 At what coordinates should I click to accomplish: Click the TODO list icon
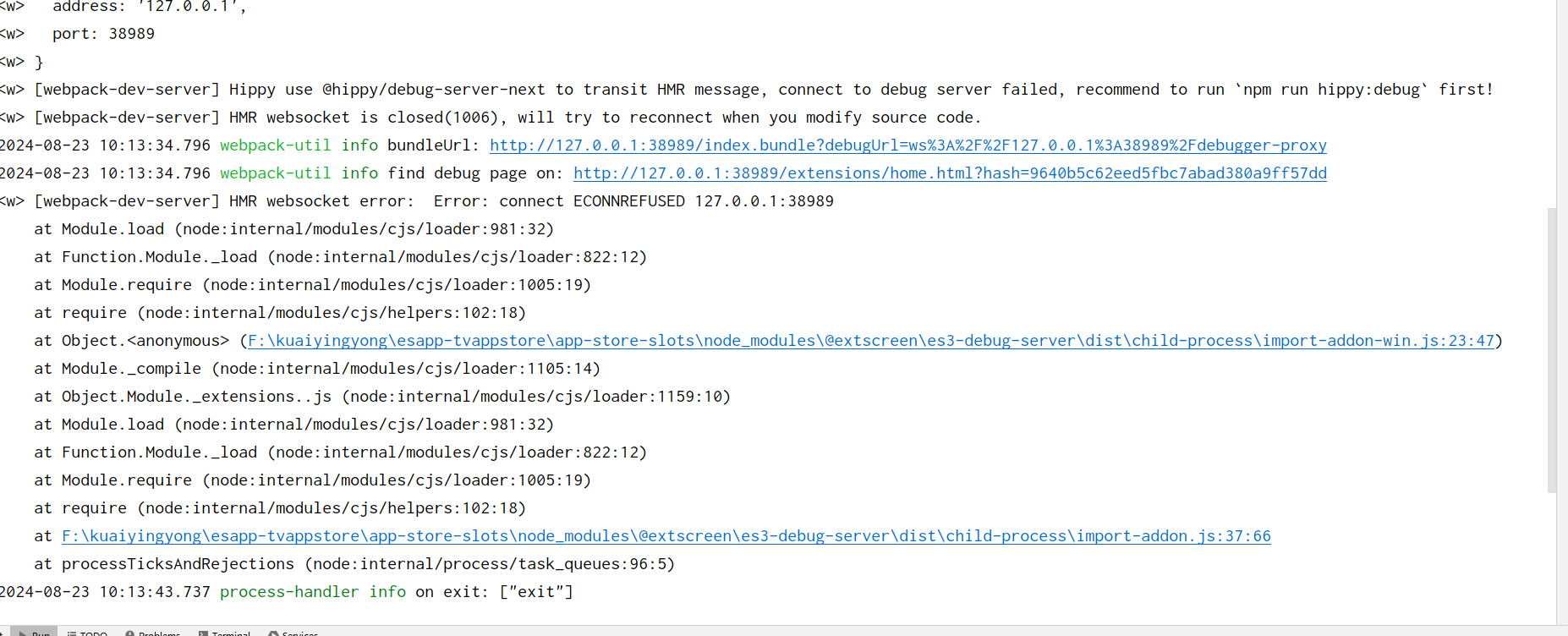click(72, 633)
